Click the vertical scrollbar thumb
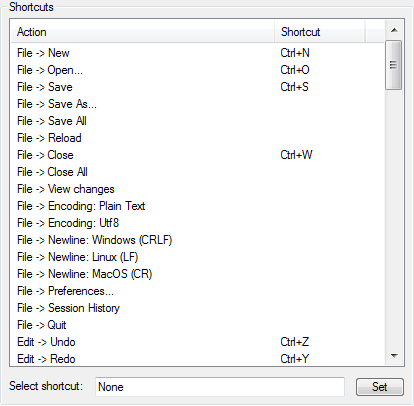The image size is (414, 406). pos(393,65)
